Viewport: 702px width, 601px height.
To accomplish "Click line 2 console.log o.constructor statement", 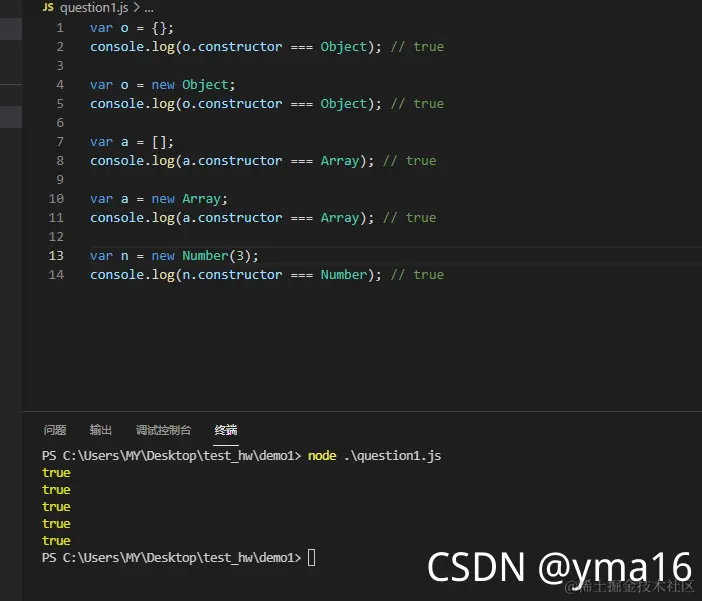I will [x=235, y=47].
